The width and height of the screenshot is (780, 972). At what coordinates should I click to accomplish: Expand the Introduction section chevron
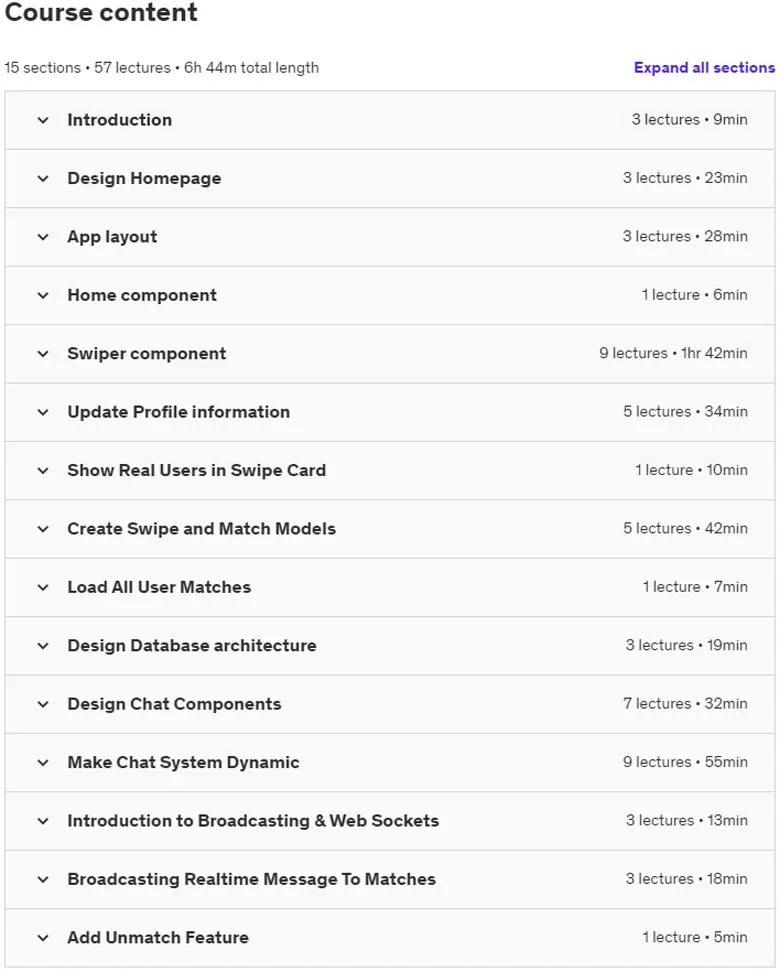43,120
